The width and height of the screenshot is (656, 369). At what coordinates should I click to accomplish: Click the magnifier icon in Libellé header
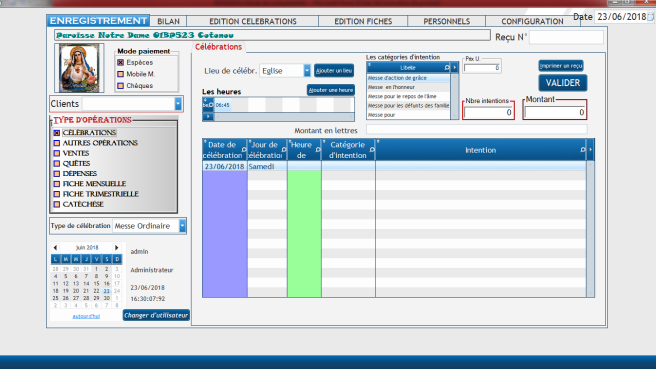[447, 67]
